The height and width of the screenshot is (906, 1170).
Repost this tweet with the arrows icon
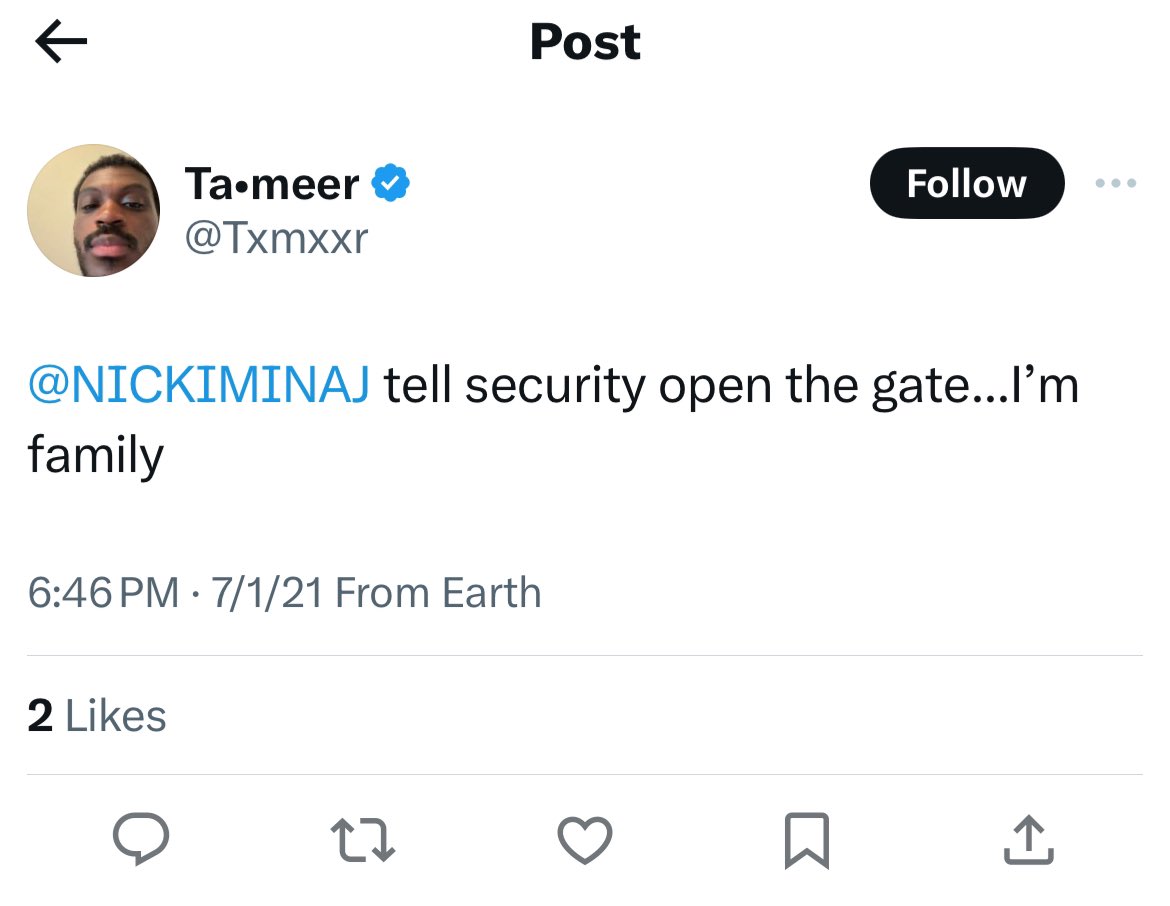point(363,840)
